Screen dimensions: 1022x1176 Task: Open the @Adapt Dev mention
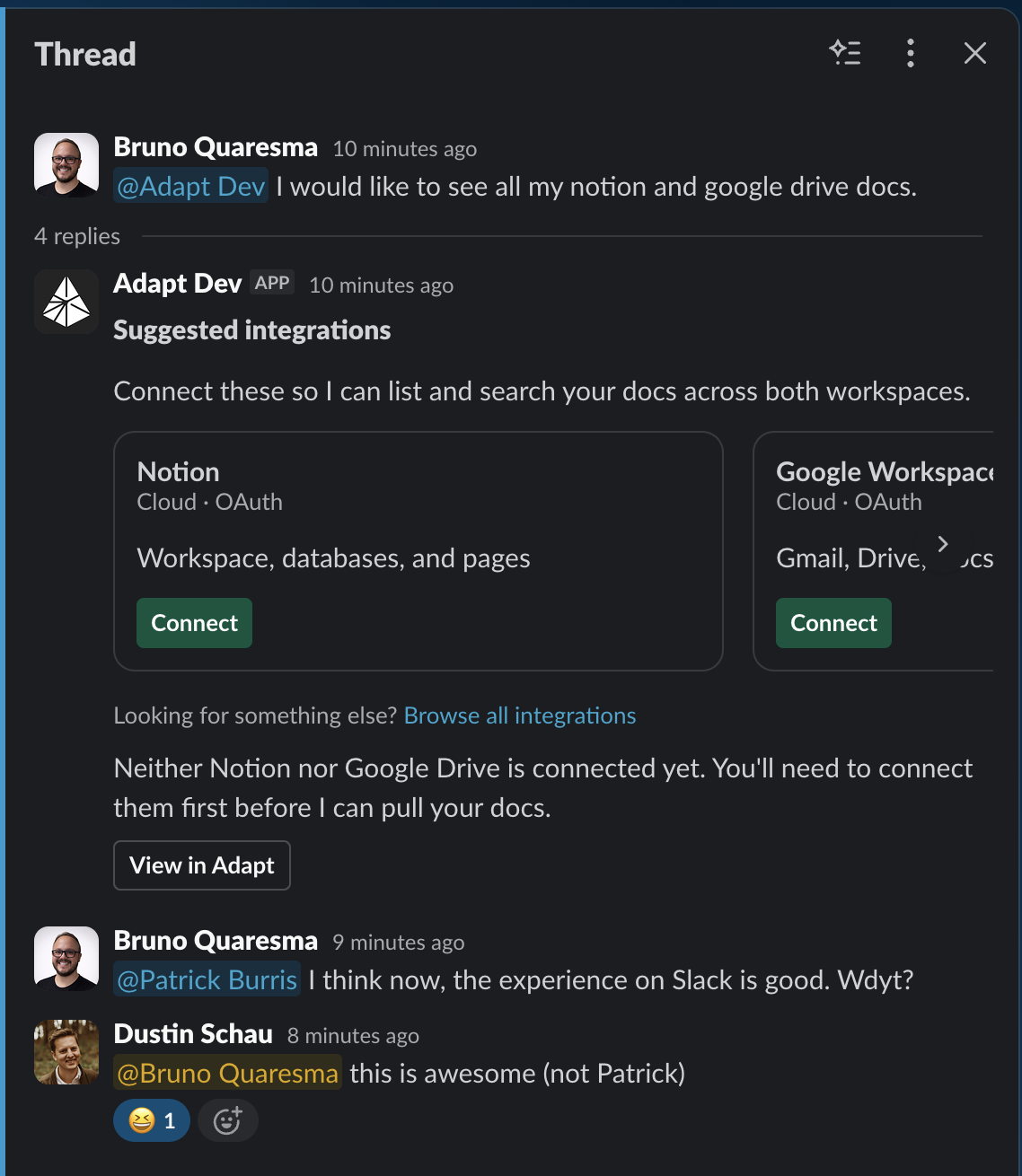point(191,186)
